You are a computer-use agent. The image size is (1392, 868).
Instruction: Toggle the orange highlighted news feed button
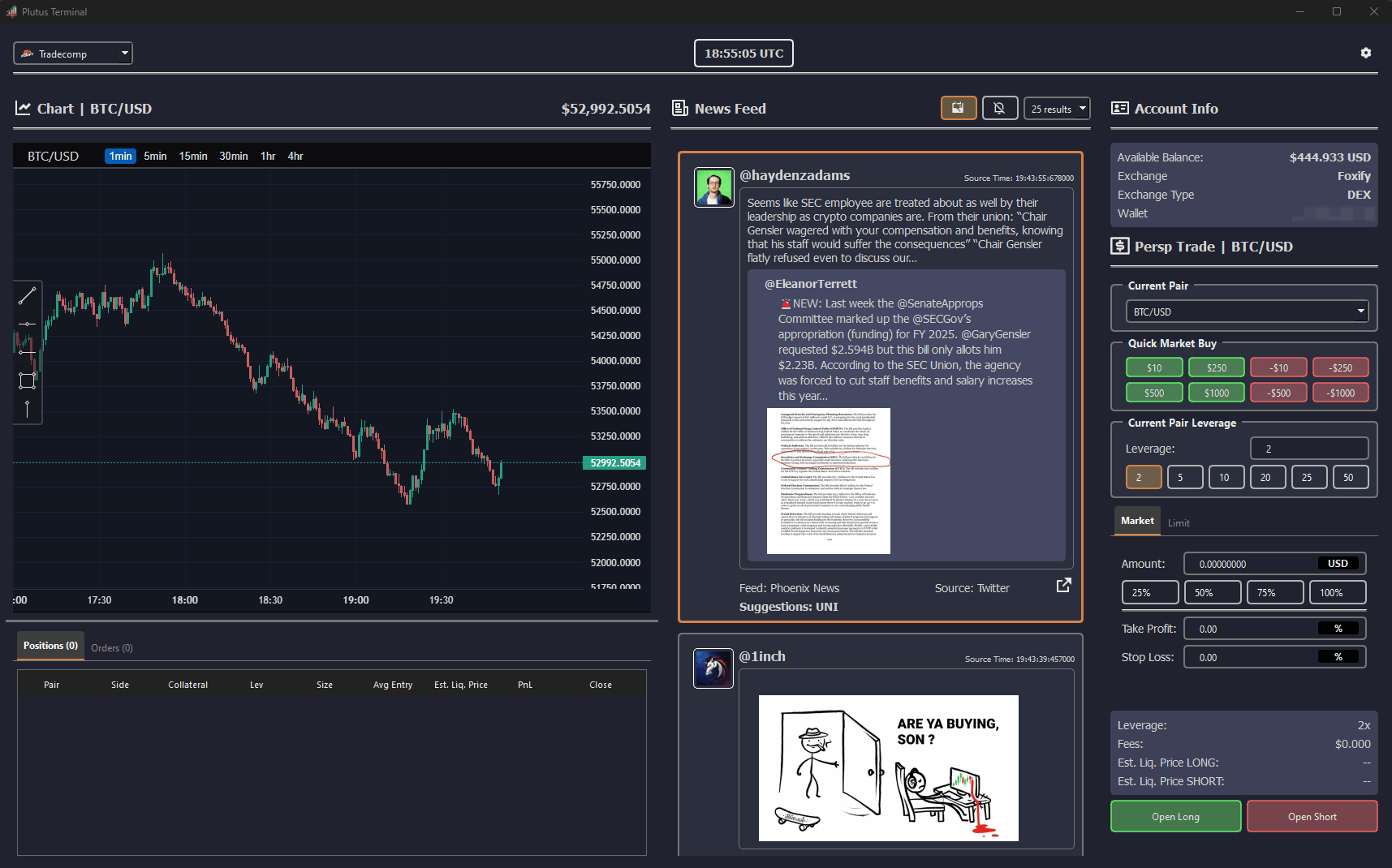click(958, 108)
